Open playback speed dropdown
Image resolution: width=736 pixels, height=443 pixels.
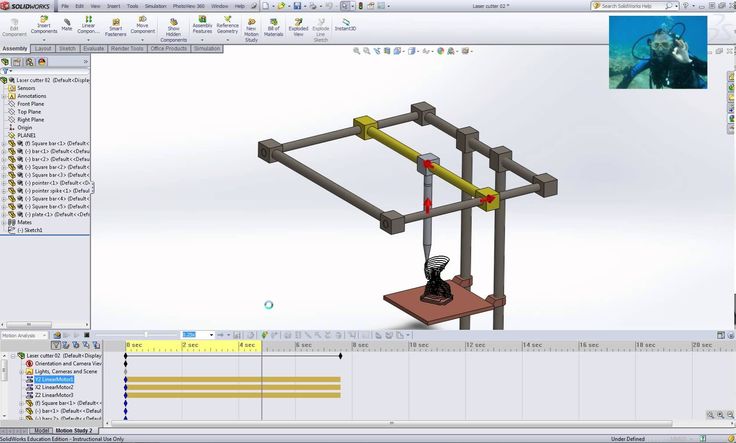[x=211, y=335]
